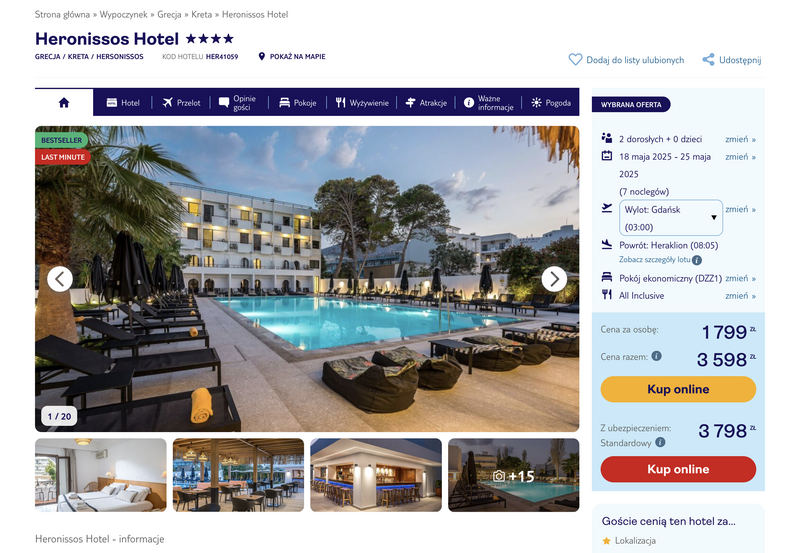Image resolution: width=800 pixels, height=553 pixels.
Task: Open the Pogoda tab
Action: click(551, 103)
